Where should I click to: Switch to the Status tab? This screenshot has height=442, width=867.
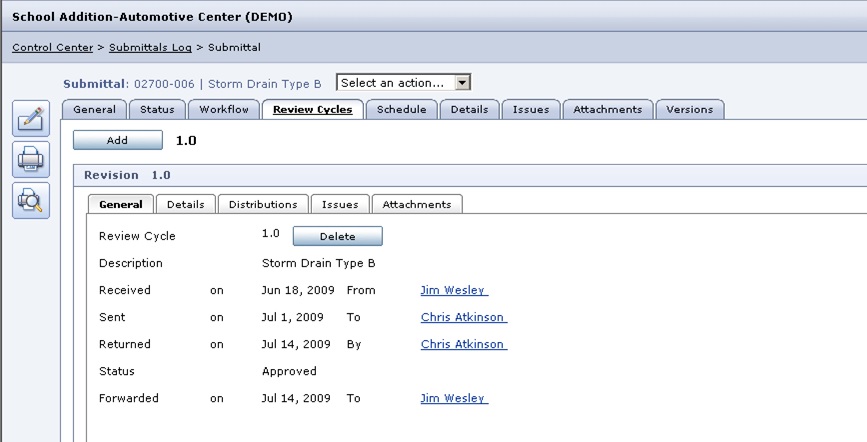pyautogui.click(x=156, y=110)
